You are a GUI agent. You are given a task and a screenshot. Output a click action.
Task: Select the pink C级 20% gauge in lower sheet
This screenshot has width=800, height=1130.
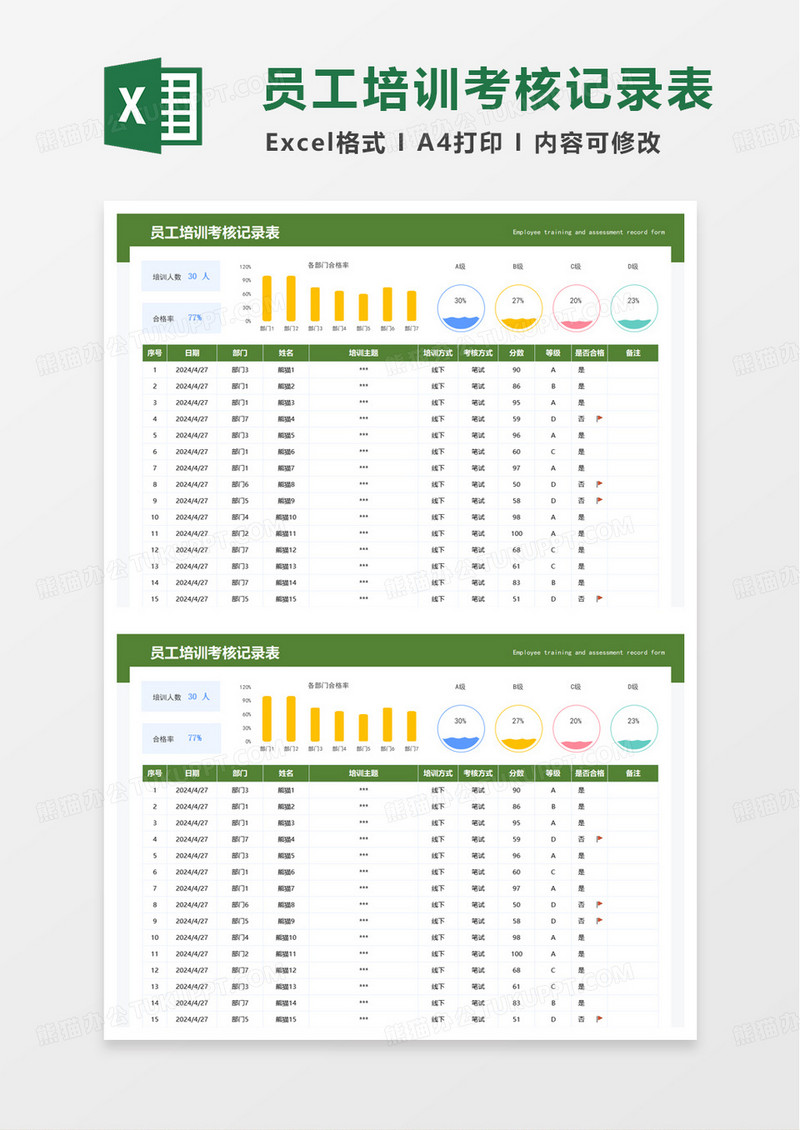coord(576,729)
